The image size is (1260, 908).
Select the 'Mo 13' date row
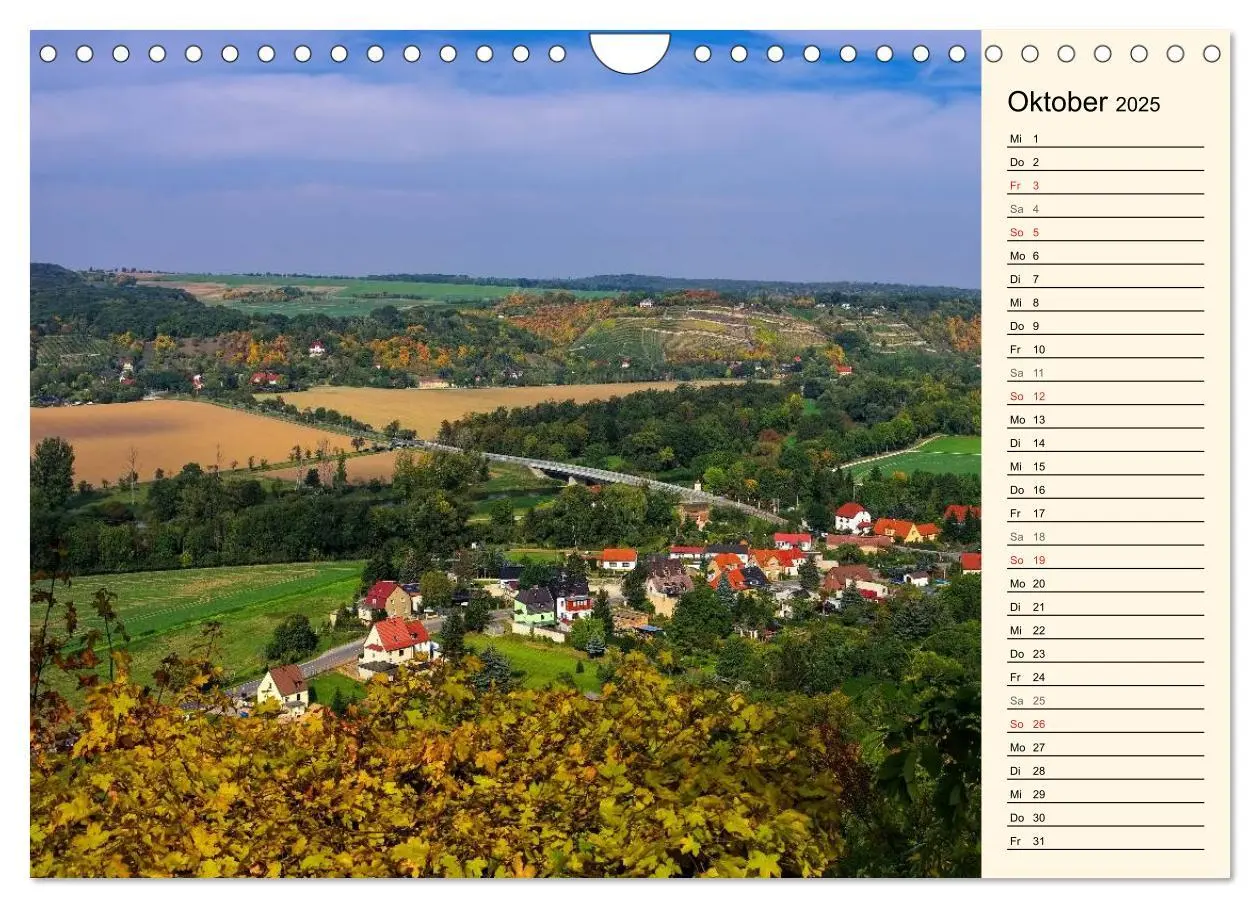1105,419
